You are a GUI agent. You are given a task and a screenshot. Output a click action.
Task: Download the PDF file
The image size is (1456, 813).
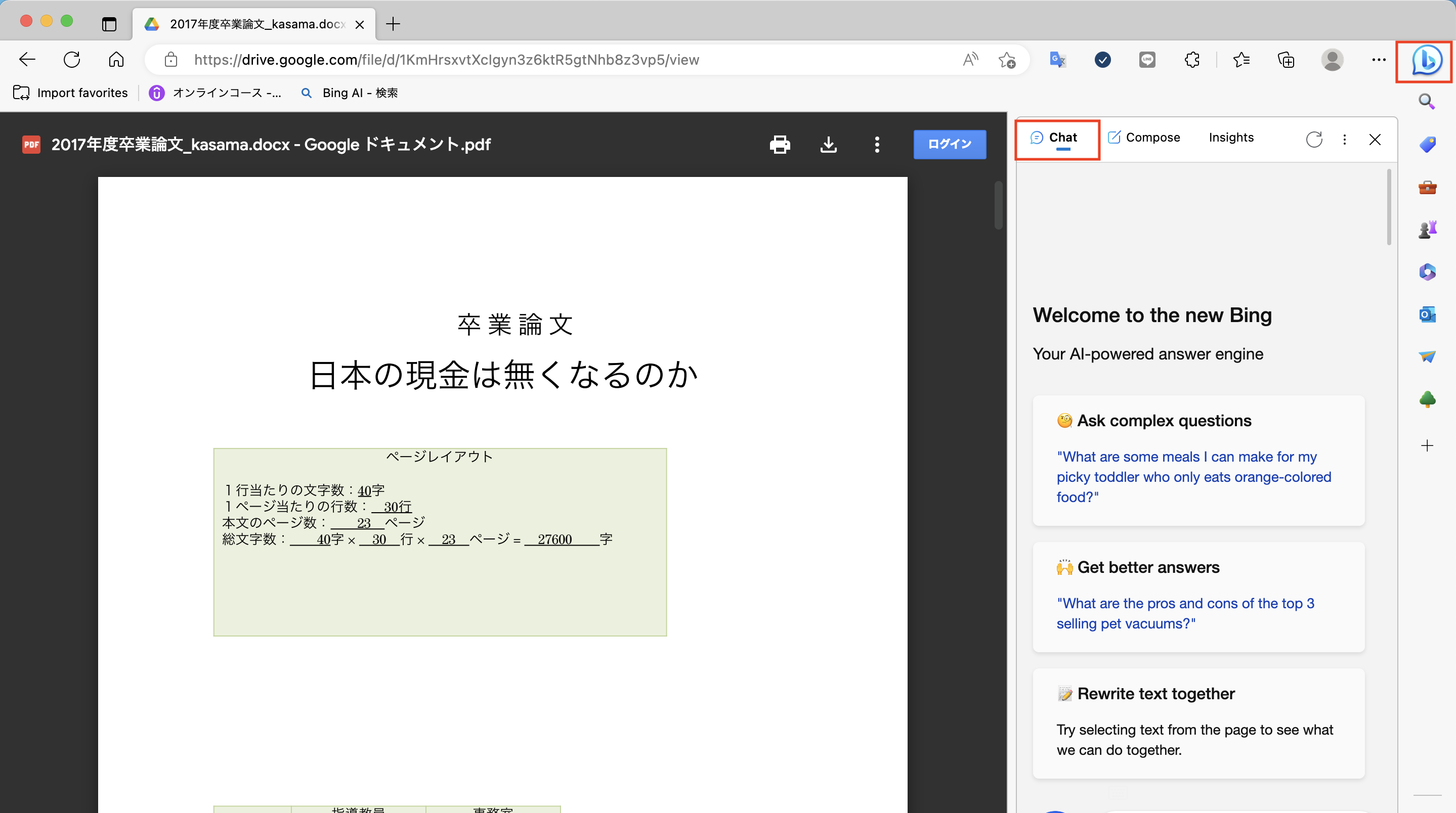coord(829,144)
